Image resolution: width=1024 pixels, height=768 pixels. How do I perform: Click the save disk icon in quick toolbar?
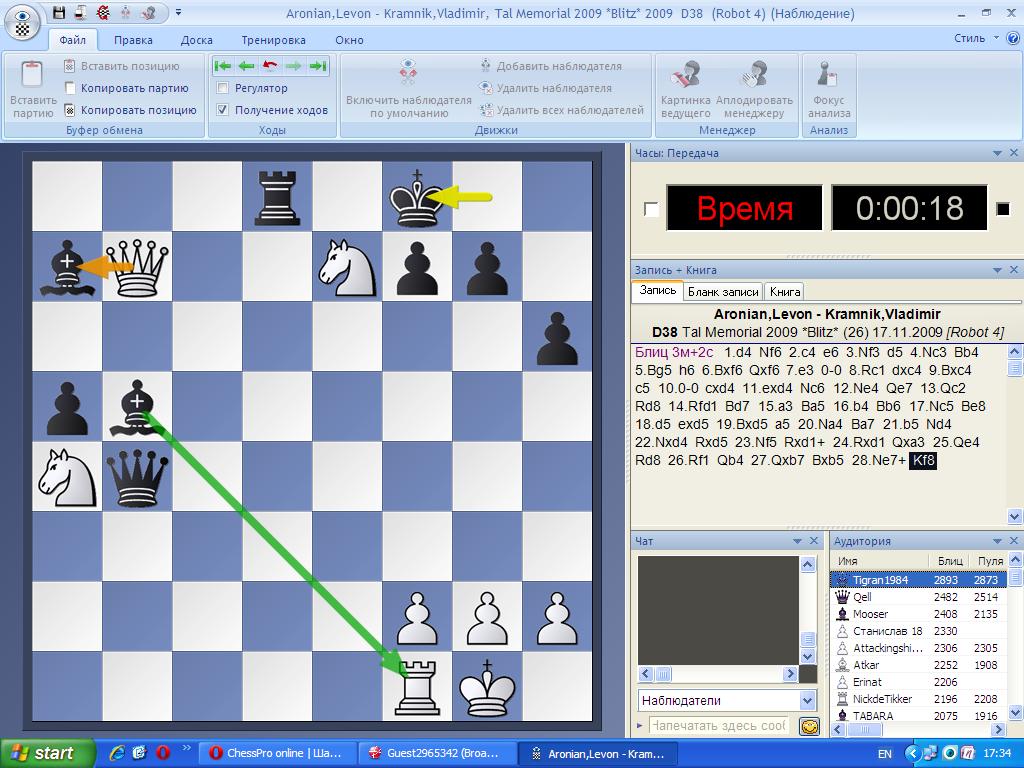pyautogui.click(x=59, y=13)
